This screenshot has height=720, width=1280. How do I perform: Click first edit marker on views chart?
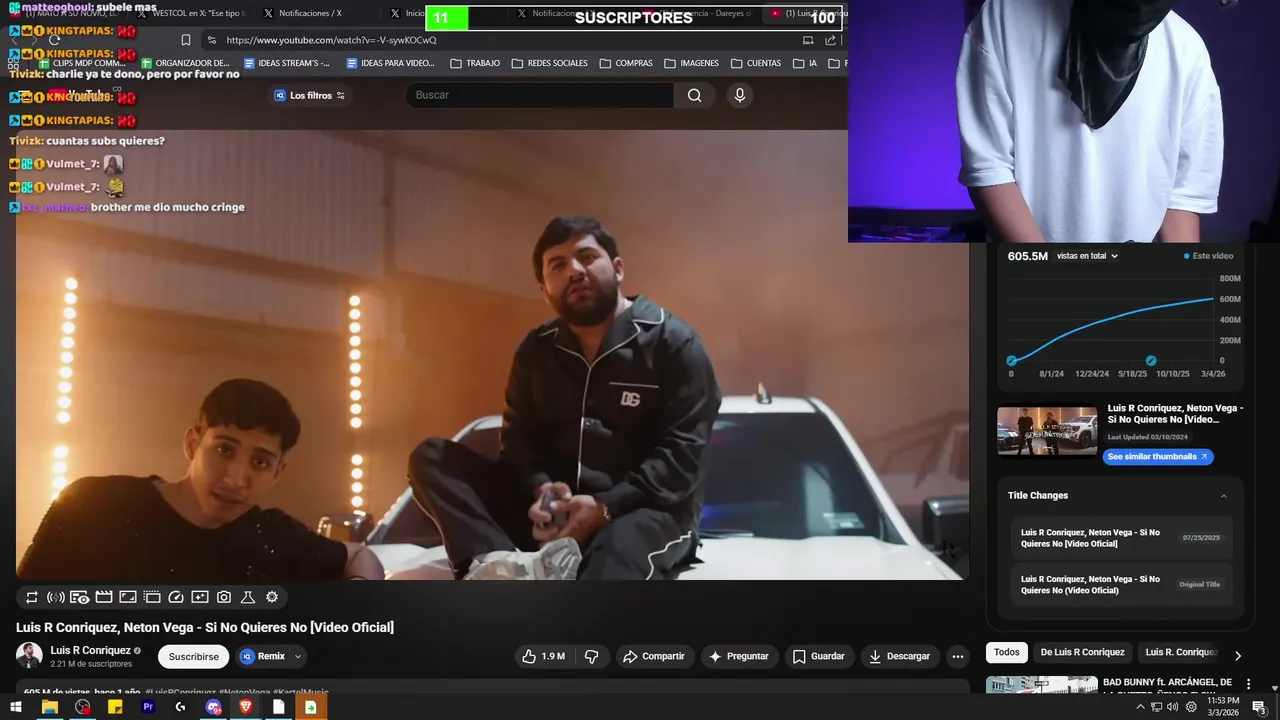(1012, 361)
